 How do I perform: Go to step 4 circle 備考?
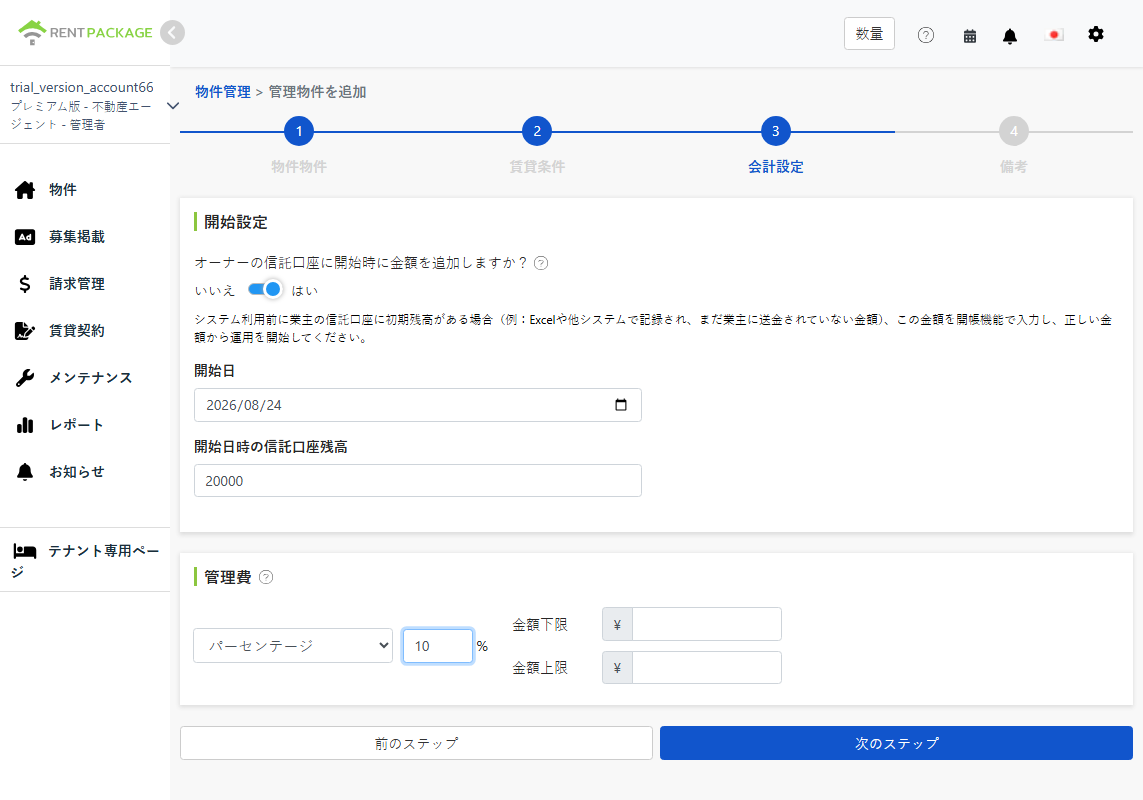coord(1013,131)
